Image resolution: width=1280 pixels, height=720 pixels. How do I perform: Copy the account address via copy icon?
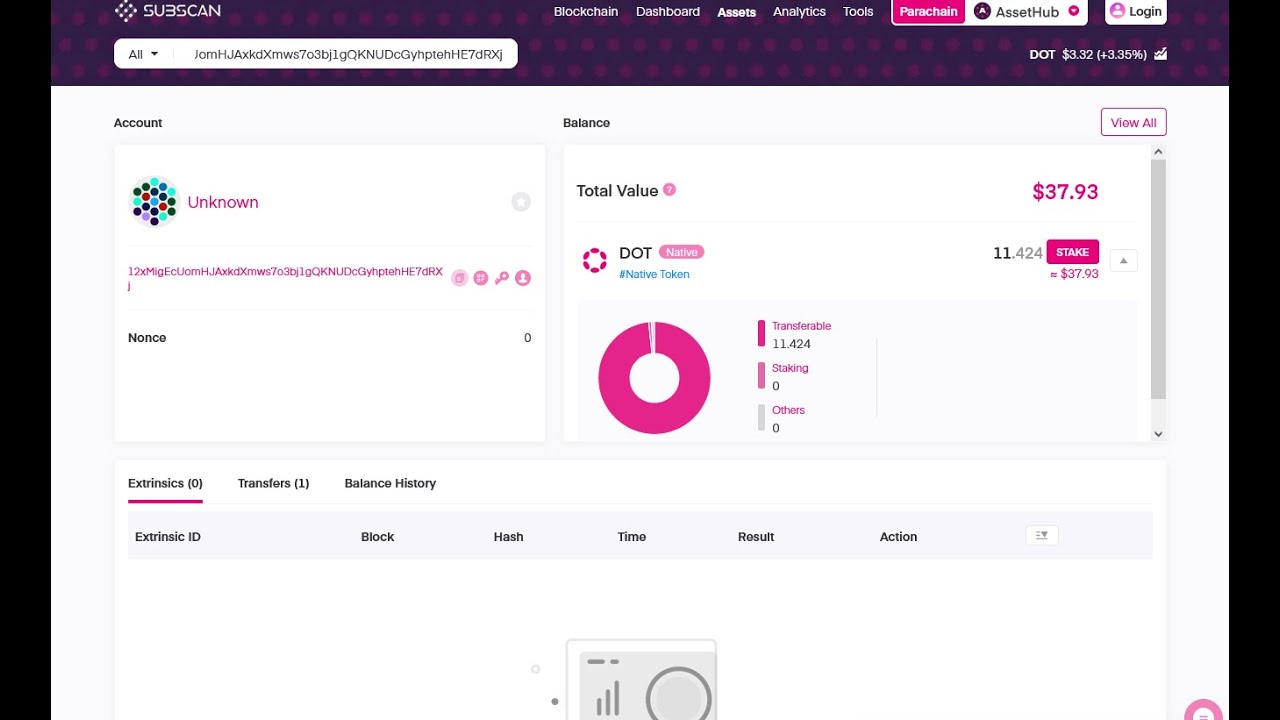(459, 278)
